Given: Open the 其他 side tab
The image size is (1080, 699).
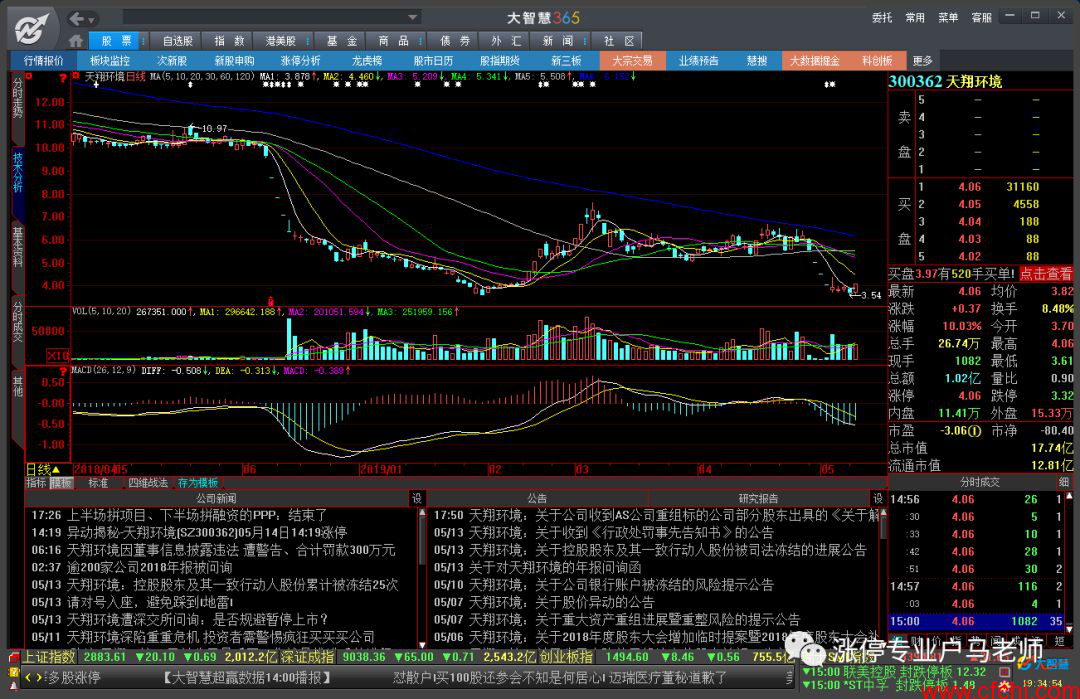Looking at the screenshot, I should pyautogui.click(x=17, y=386).
